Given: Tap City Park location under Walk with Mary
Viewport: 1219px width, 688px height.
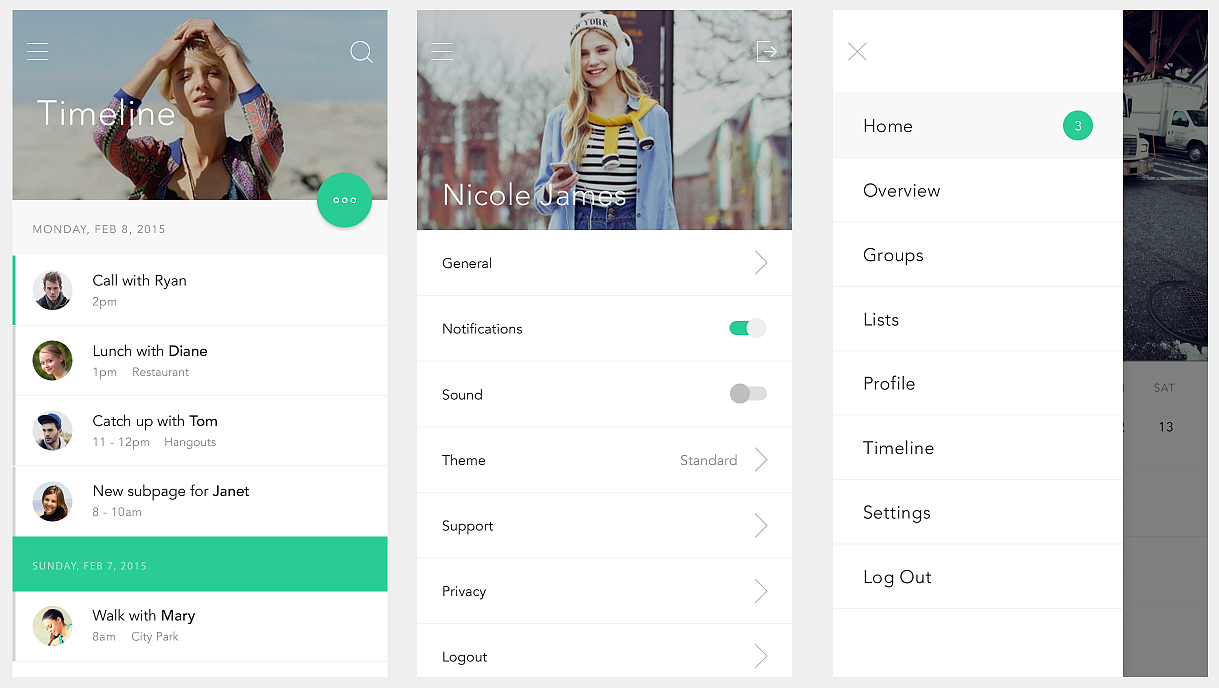Looking at the screenshot, I should (155, 636).
